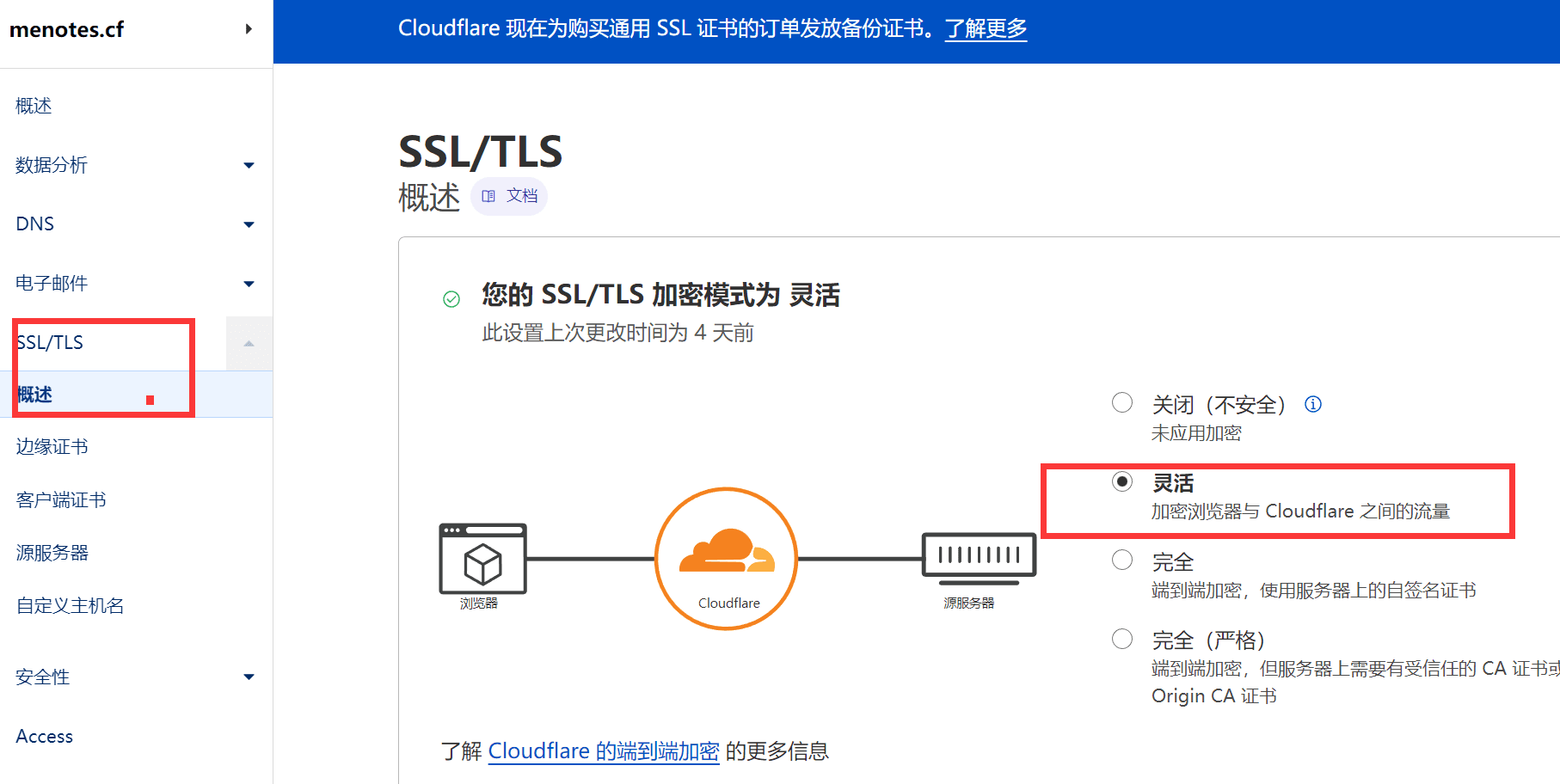Click the 未应用加密 description text
The width and height of the screenshot is (1560, 784).
(x=1196, y=433)
